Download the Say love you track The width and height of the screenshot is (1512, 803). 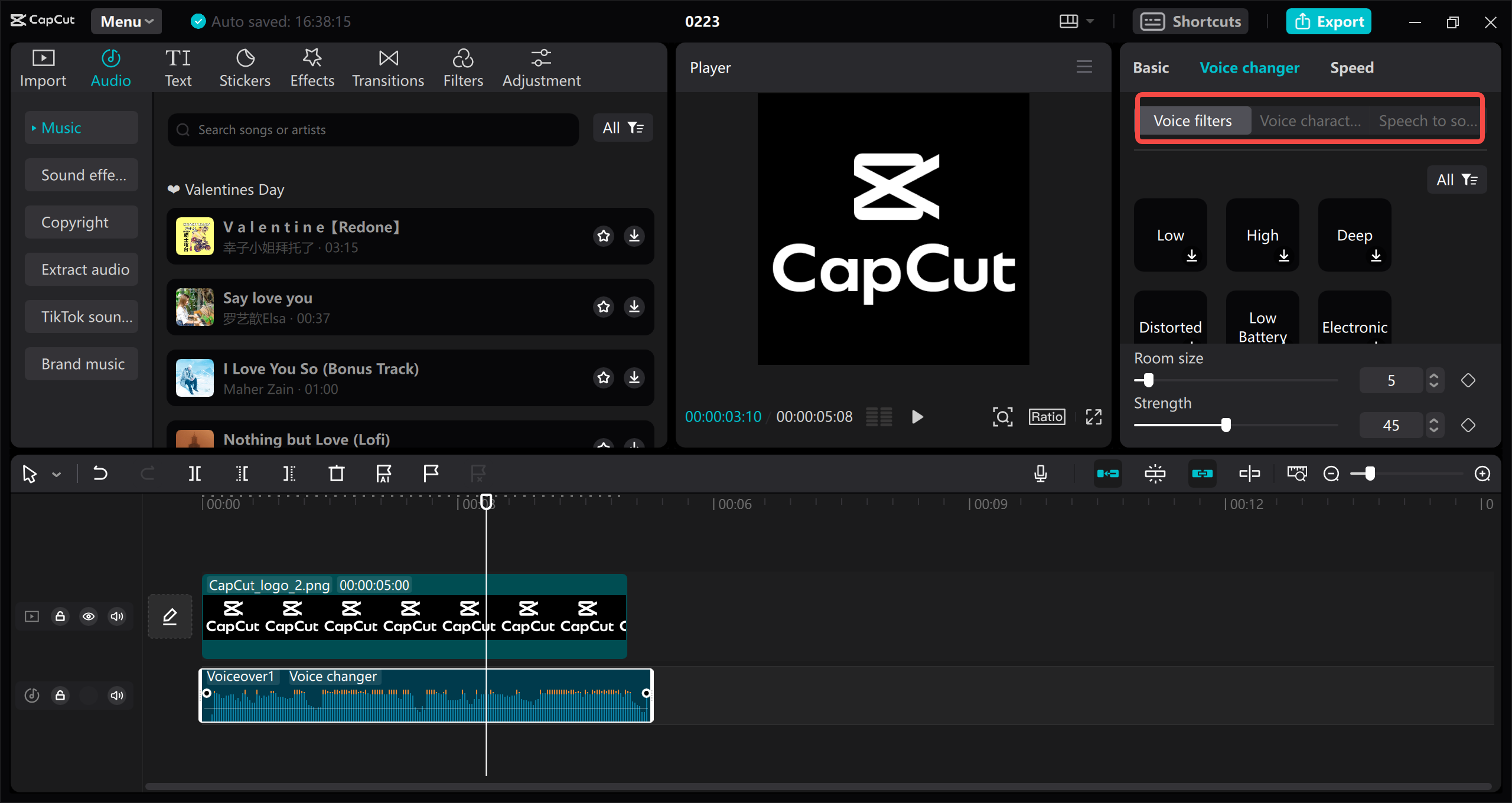pos(634,306)
